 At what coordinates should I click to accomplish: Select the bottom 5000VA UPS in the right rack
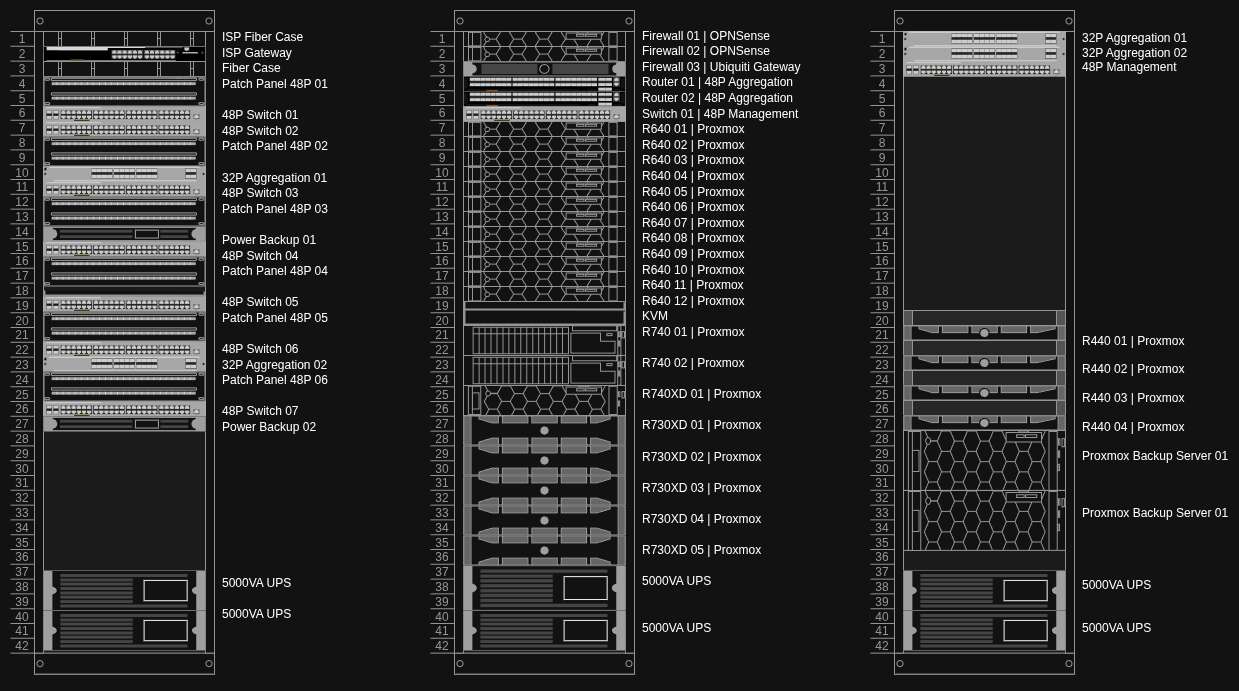(984, 631)
